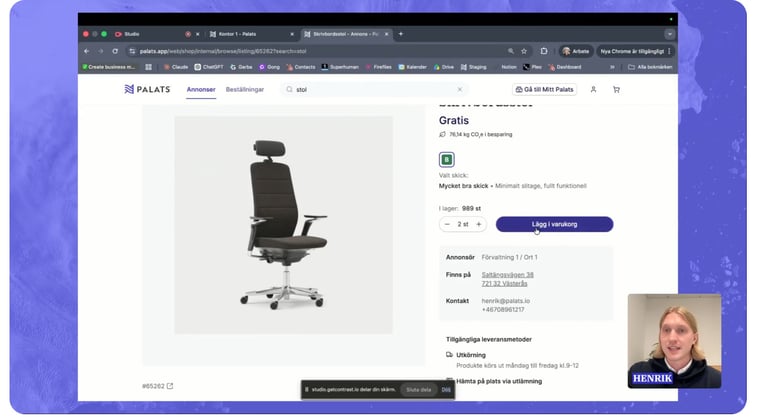
Task: Click 'Sluta dela' in the sharing bar
Action: [419, 390]
